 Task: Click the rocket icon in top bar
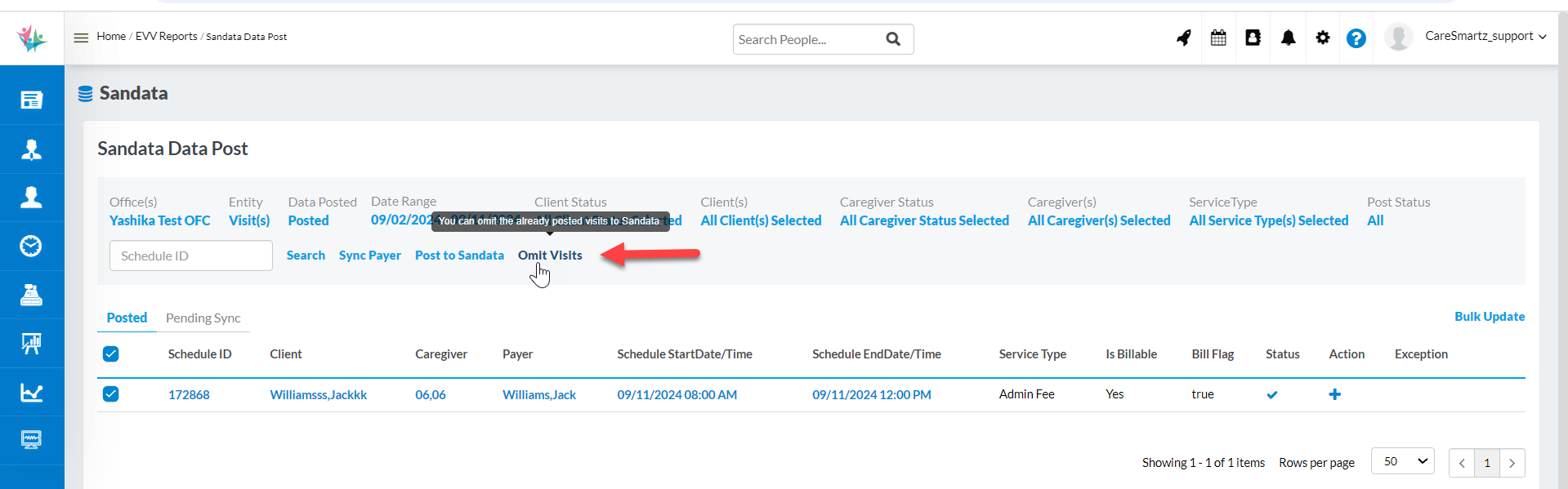[1183, 38]
